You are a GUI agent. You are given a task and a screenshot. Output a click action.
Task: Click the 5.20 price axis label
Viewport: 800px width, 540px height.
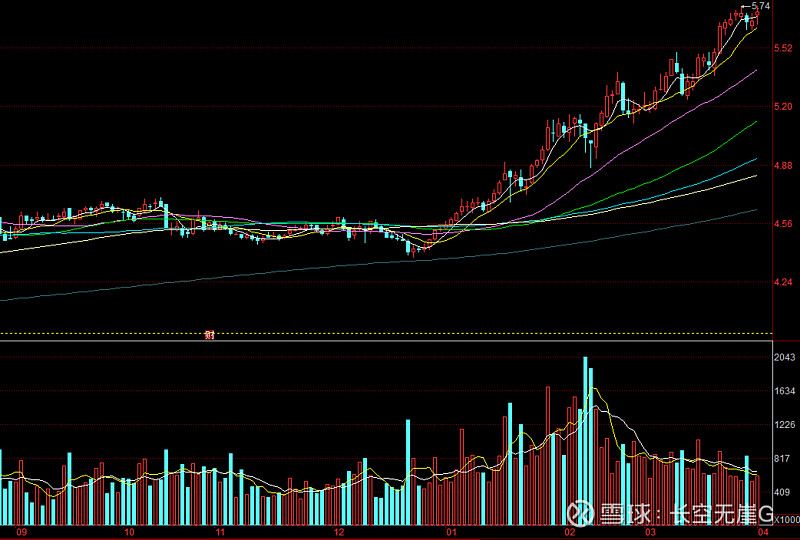point(782,107)
